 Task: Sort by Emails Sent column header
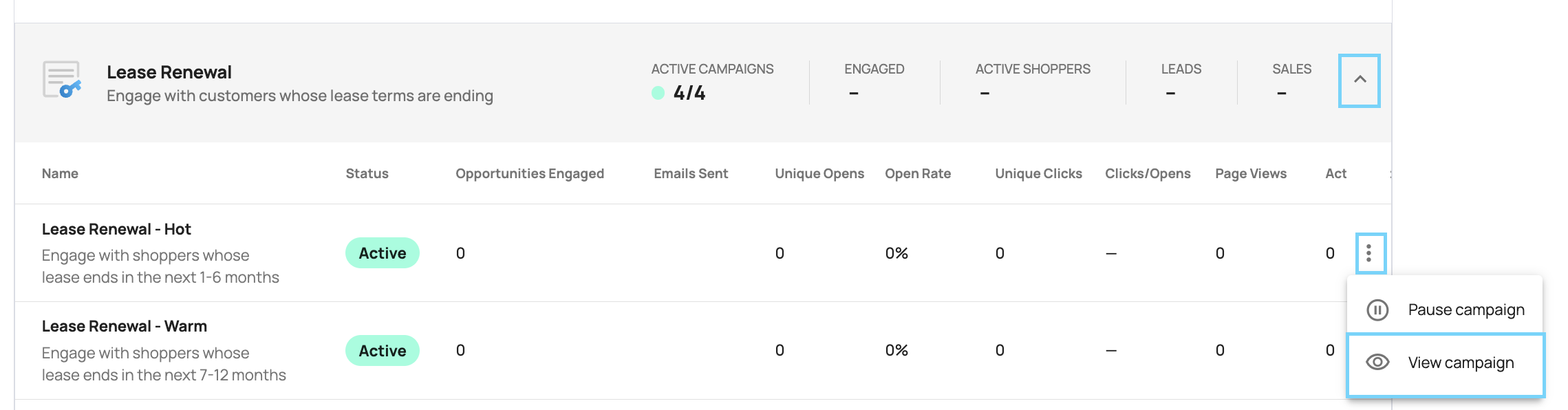pyautogui.click(x=691, y=173)
